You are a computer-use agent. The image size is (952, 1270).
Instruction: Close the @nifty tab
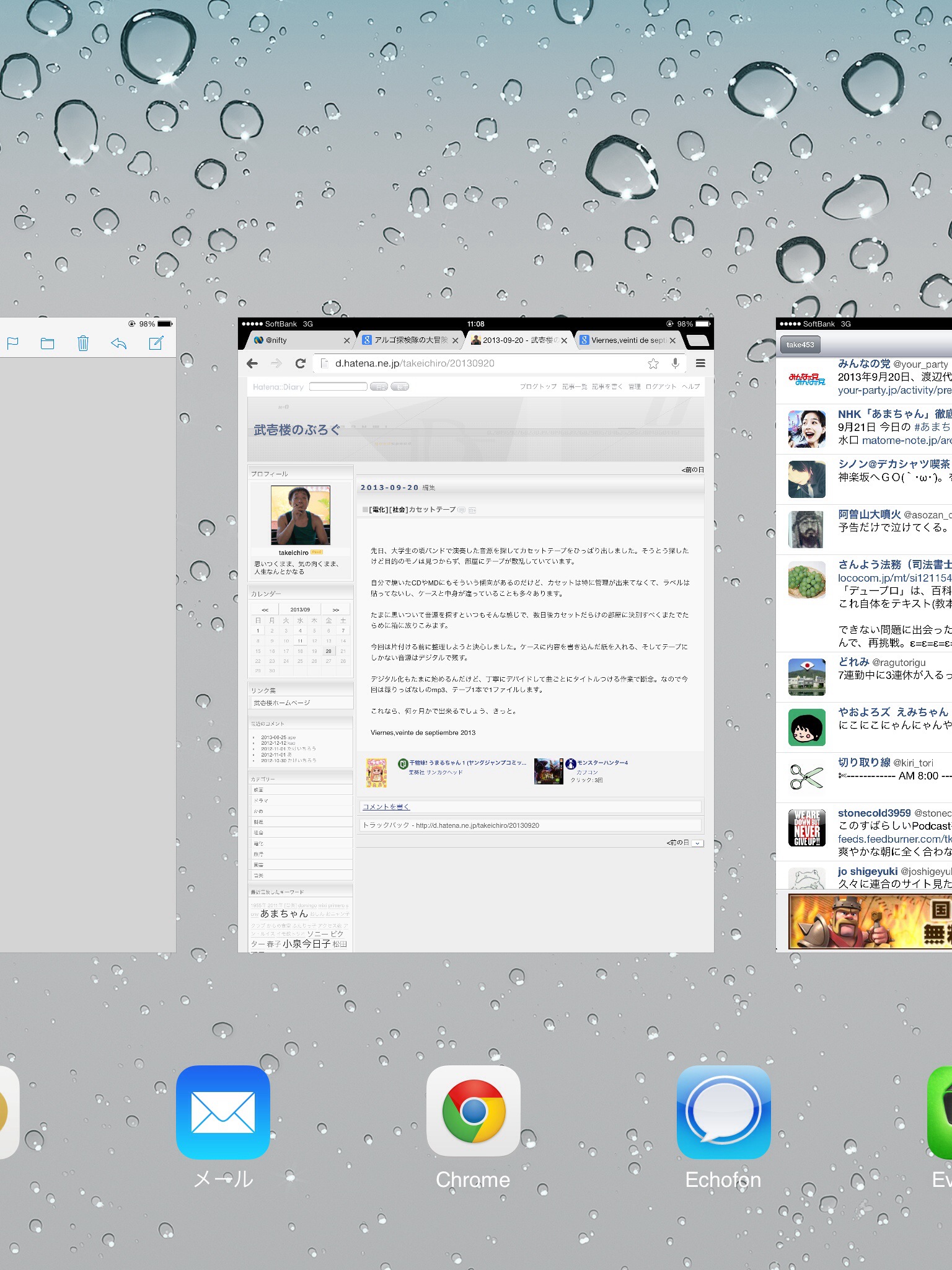pyautogui.click(x=346, y=340)
